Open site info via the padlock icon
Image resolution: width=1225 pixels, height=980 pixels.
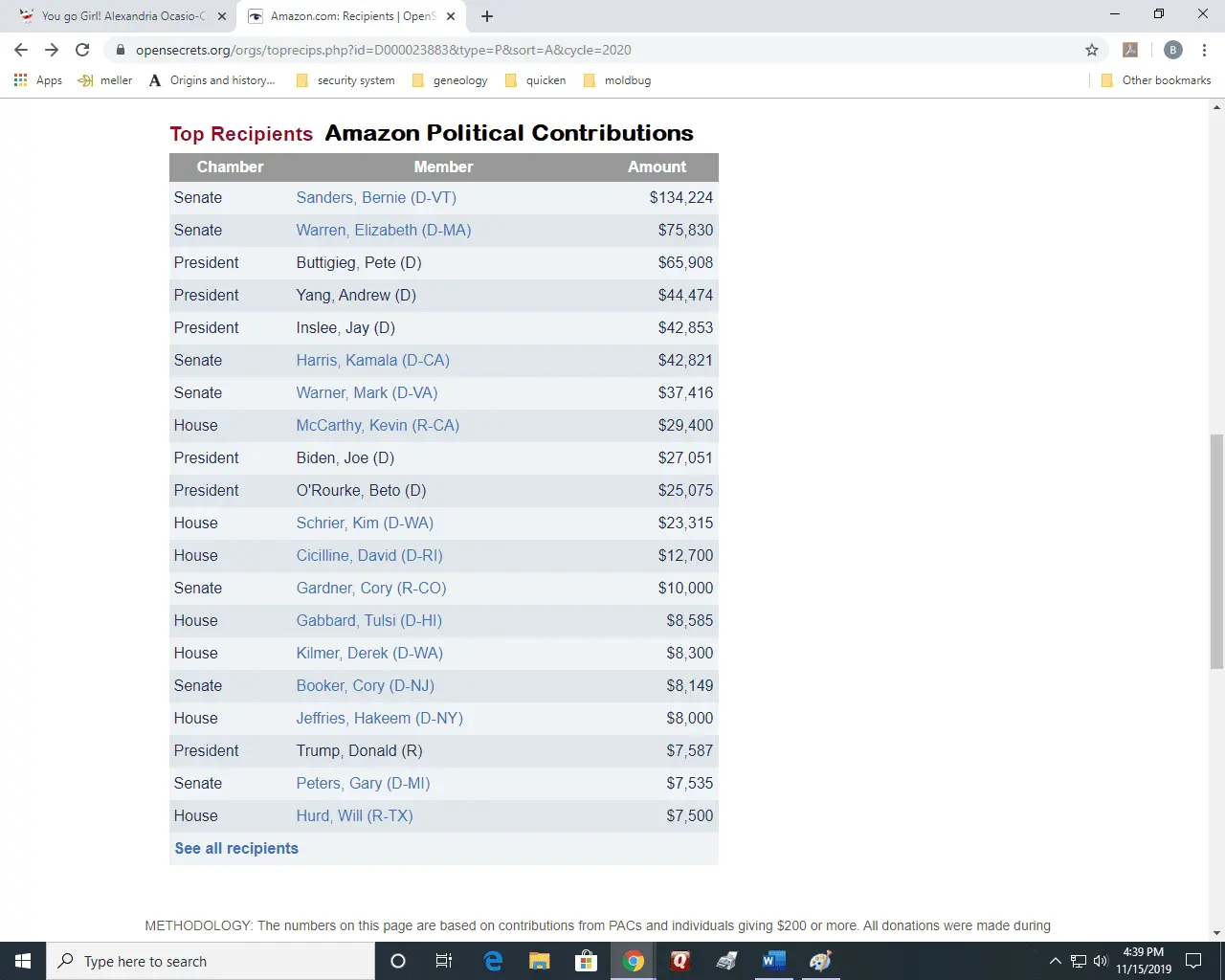[x=121, y=50]
